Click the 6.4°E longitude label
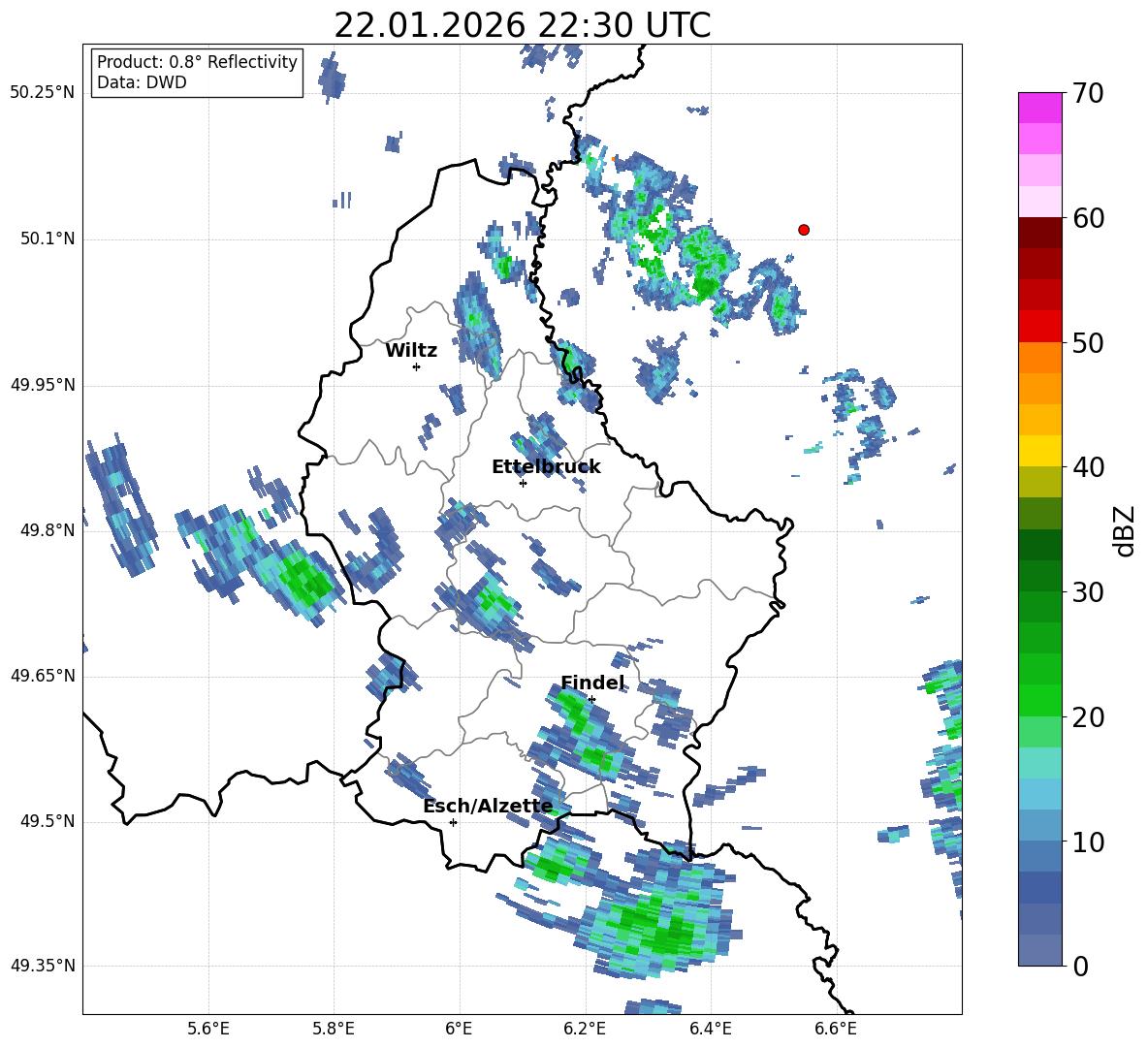This screenshot has height=1048, width=1148. pos(710,1029)
